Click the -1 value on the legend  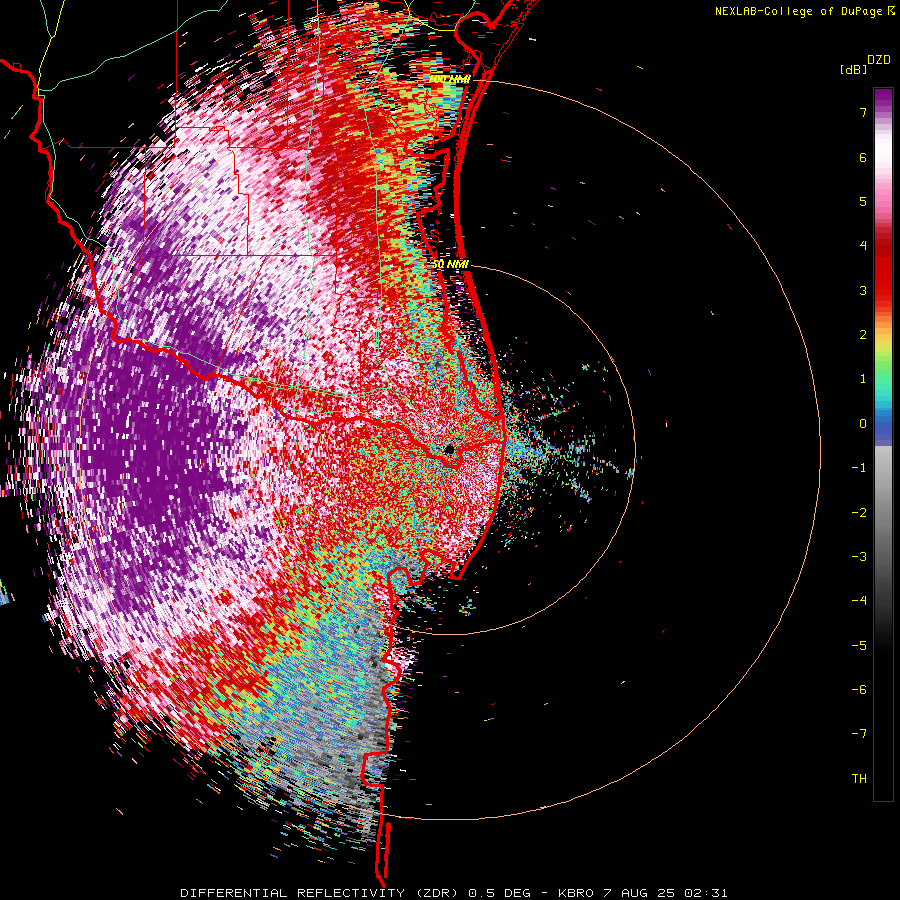pyautogui.click(x=859, y=468)
